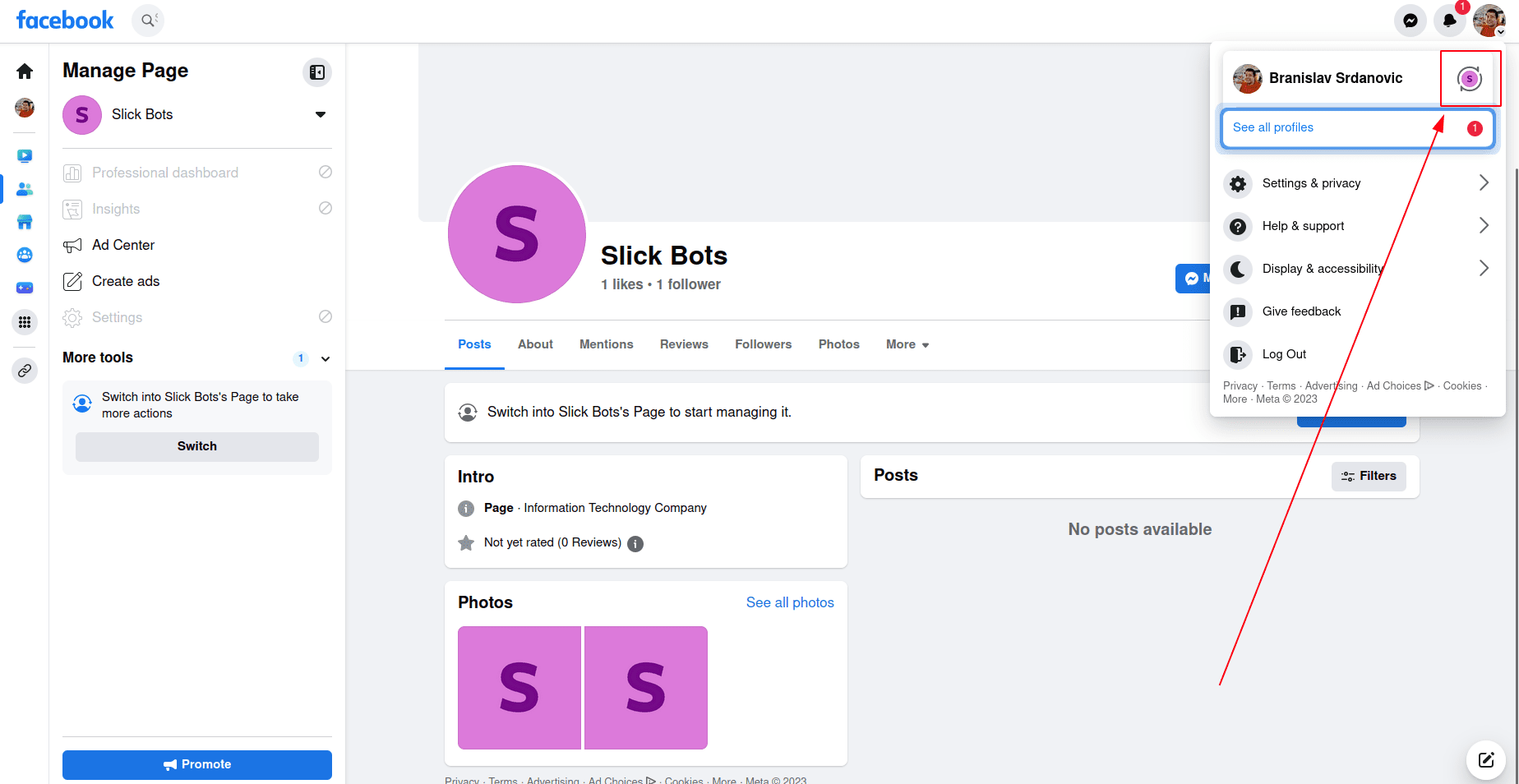Viewport: 1519px width, 784px height.
Task: Open the Followers tab
Action: tap(763, 344)
